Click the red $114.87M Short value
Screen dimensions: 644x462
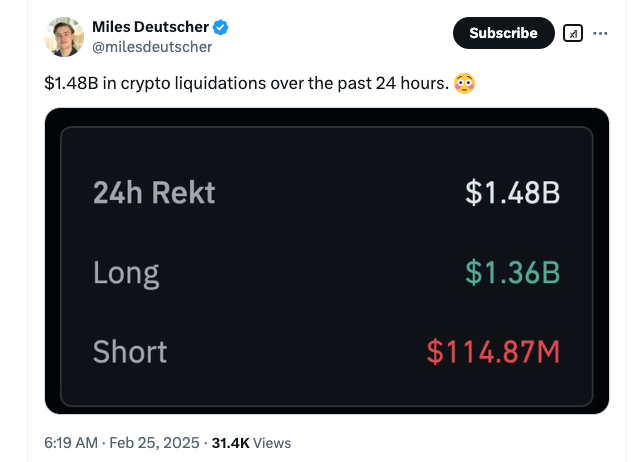click(x=493, y=352)
